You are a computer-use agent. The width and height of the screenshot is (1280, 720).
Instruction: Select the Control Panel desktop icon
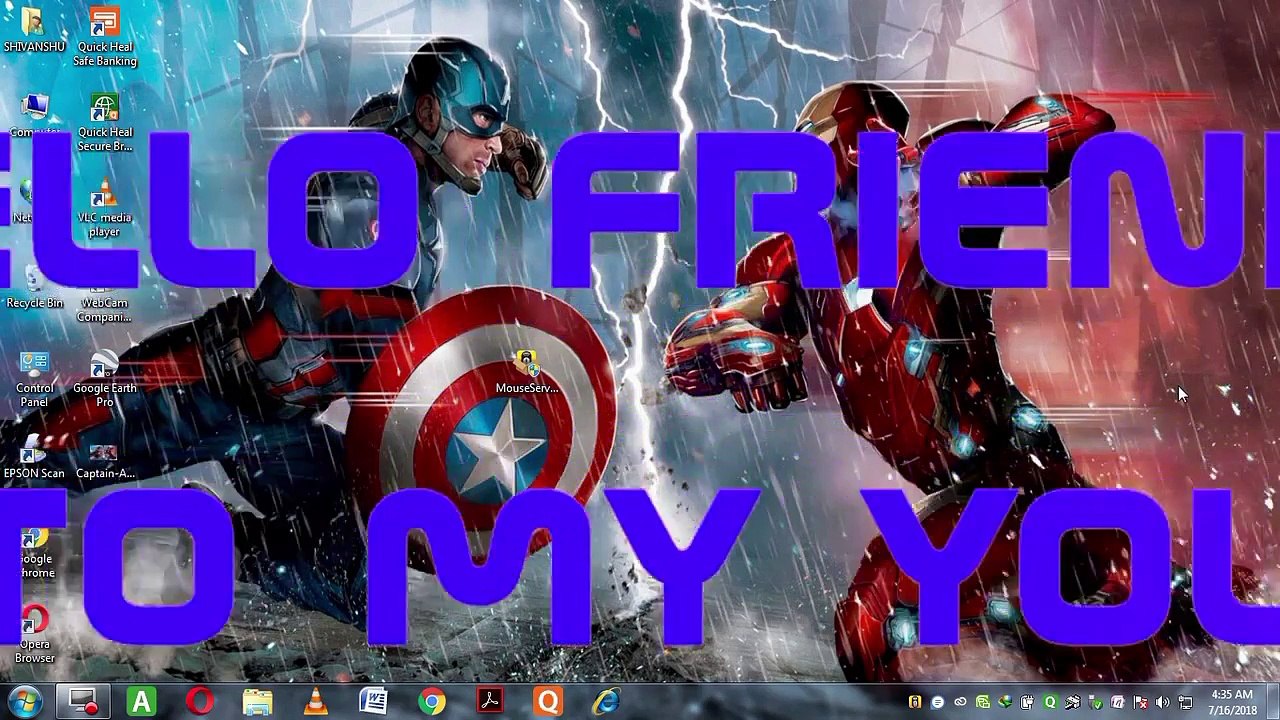pos(34,379)
